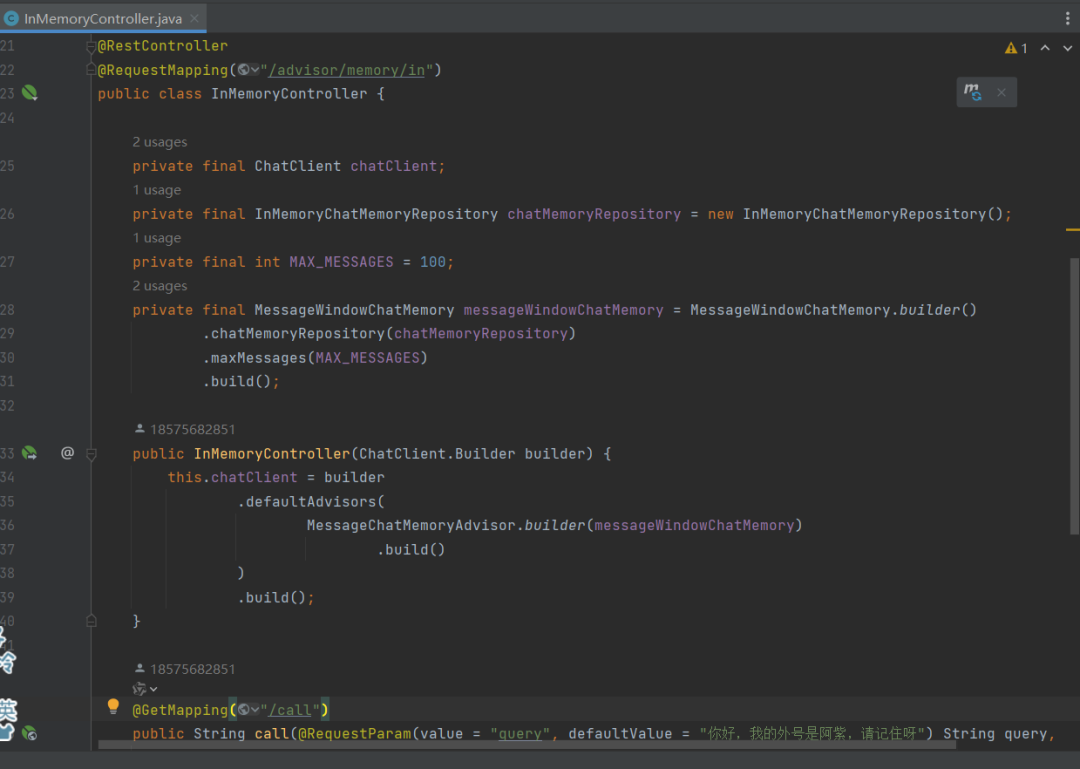Image resolution: width=1080 pixels, height=769 pixels.
Task: Click the editor horizontal scrollbar thumb
Action: tap(527, 745)
